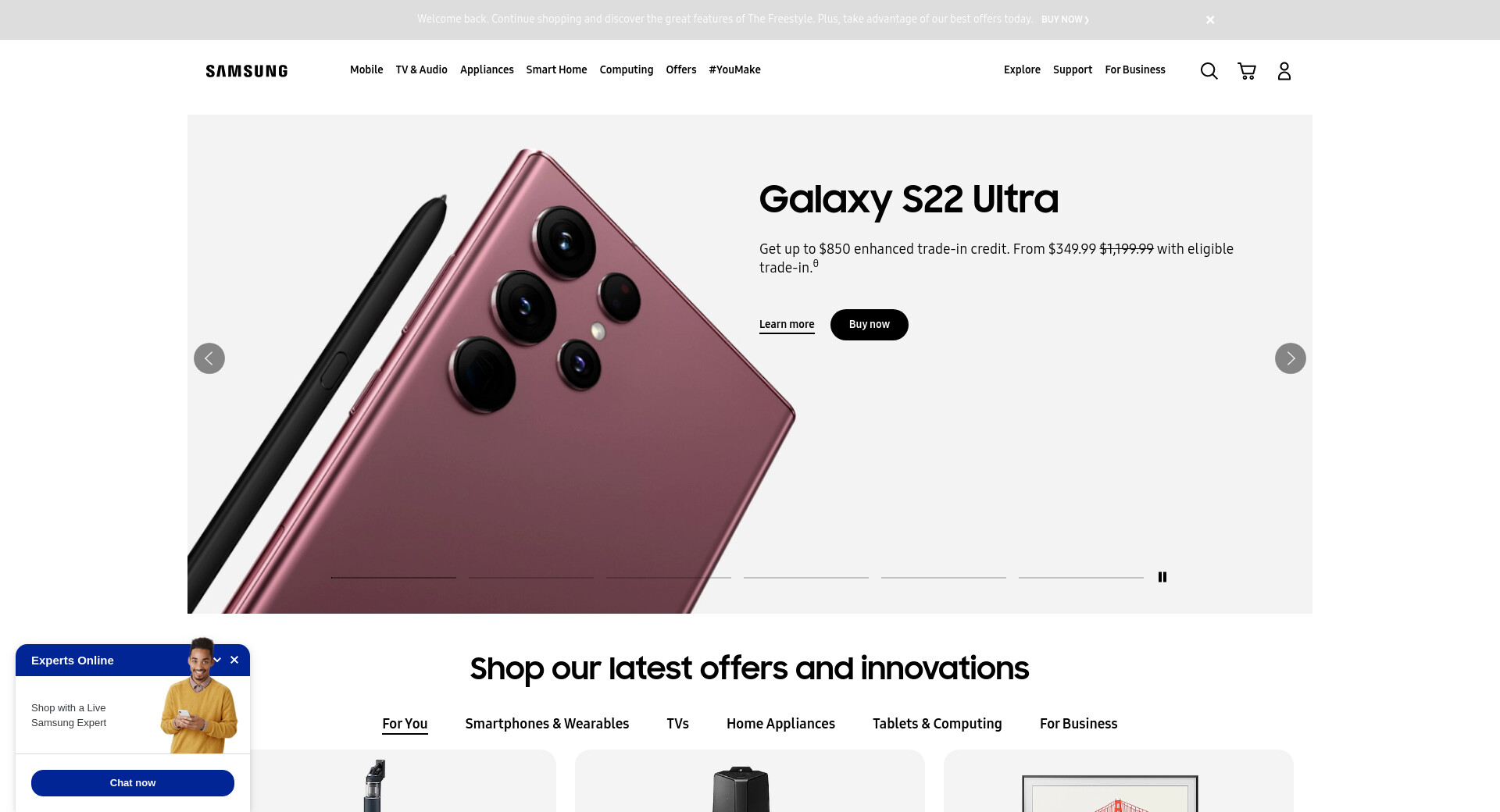Open the search magnifier icon
Screen dimensions: 1500x812
1209,71
